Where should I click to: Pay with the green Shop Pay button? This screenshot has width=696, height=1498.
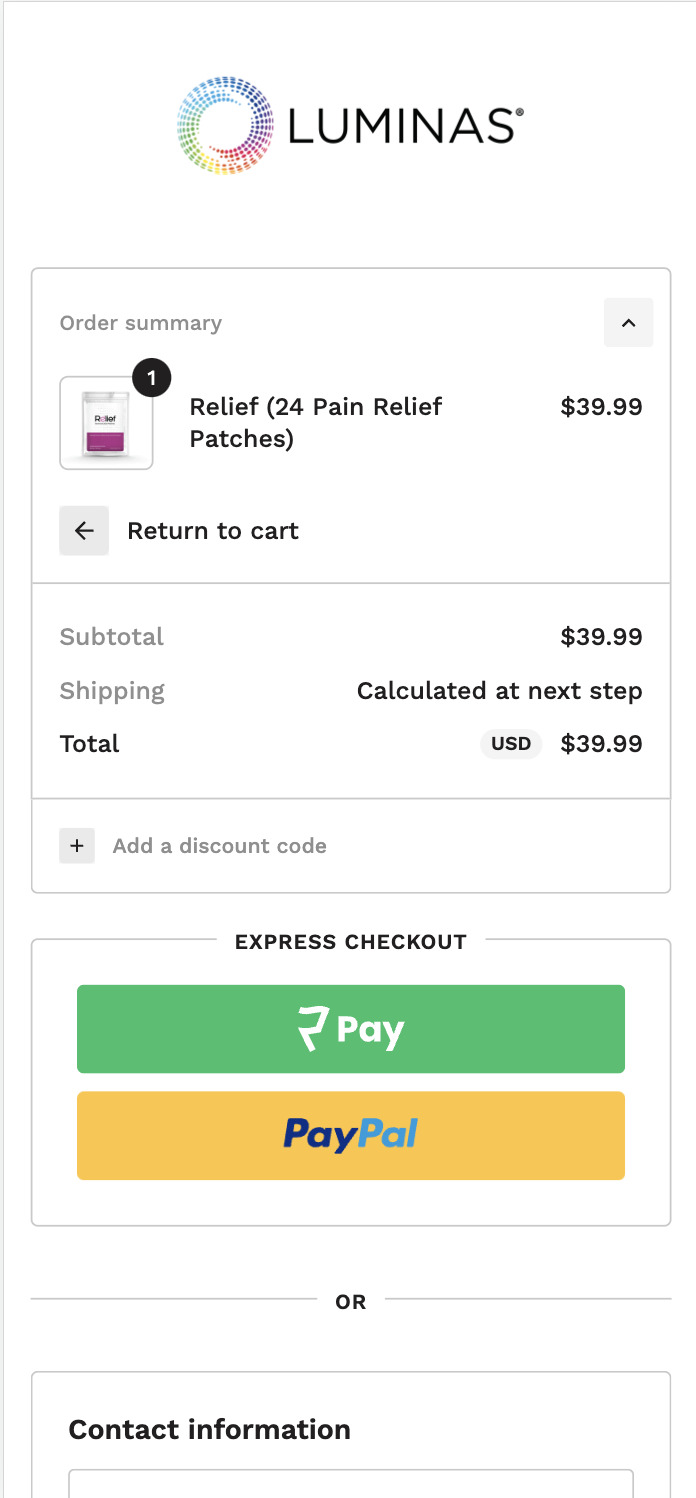351,1029
